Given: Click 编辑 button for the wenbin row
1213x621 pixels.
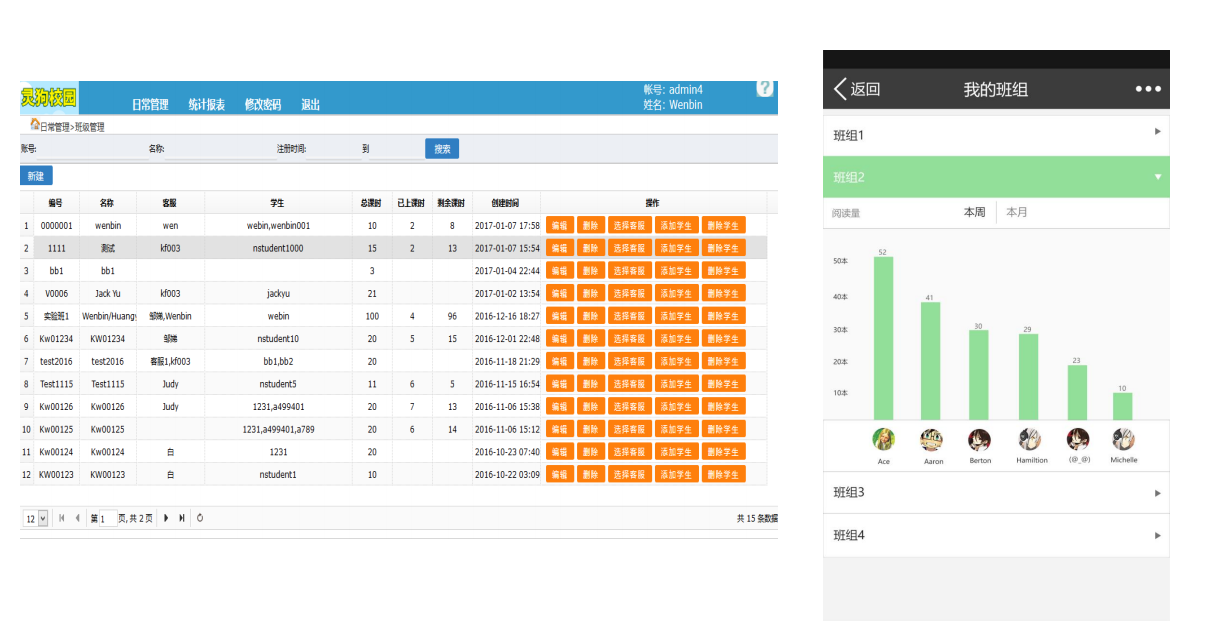Looking at the screenshot, I should [x=559, y=225].
